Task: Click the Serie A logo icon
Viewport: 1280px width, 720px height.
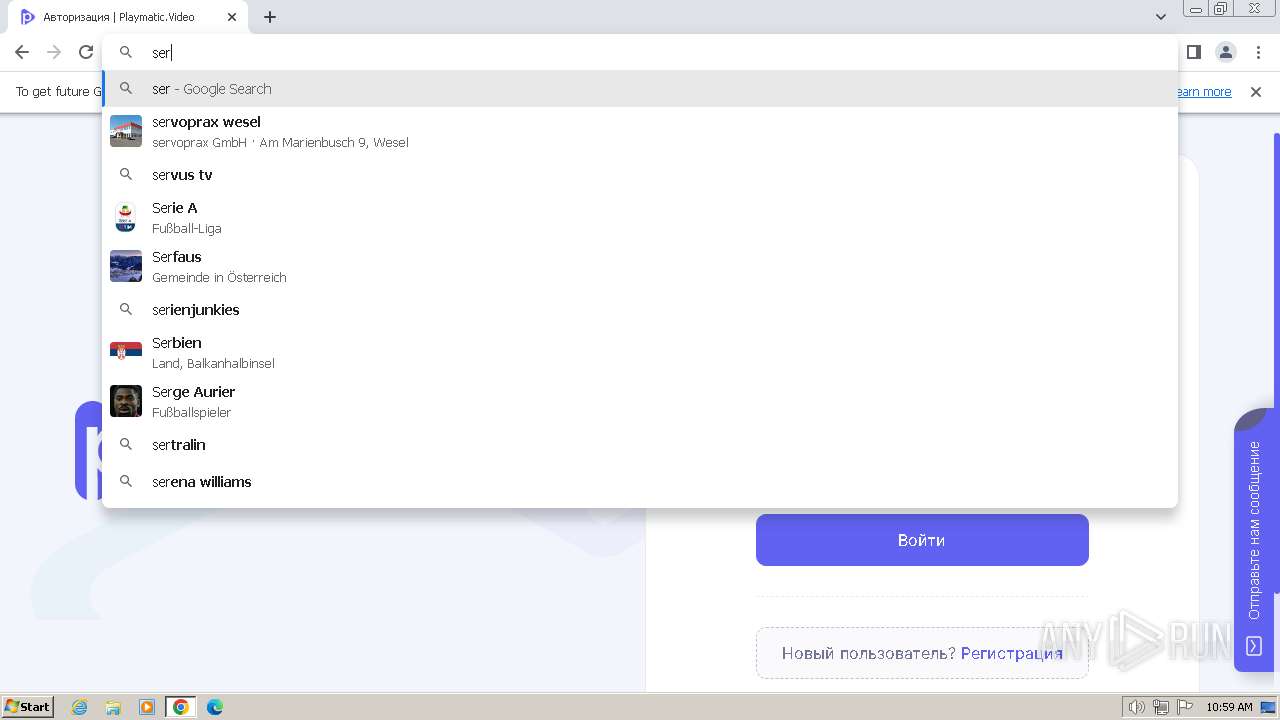Action: tap(126, 217)
